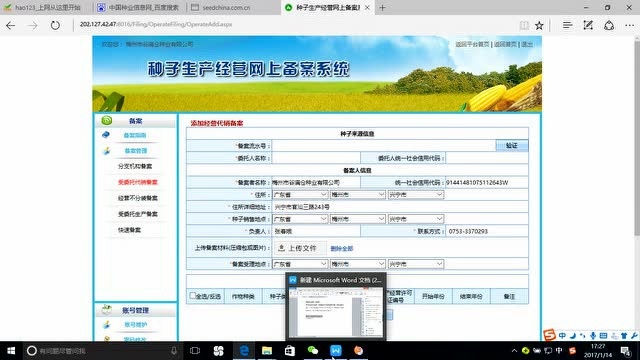Select 分支机构备案 in the sidebar
Viewport: 640px width, 360px height.
pyautogui.click(x=135, y=166)
